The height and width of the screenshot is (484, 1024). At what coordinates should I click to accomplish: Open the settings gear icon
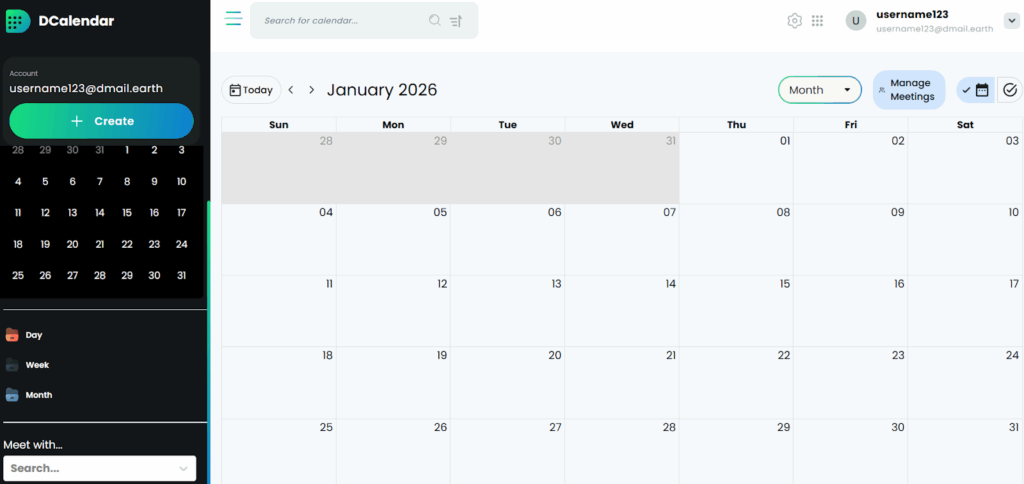pos(795,21)
